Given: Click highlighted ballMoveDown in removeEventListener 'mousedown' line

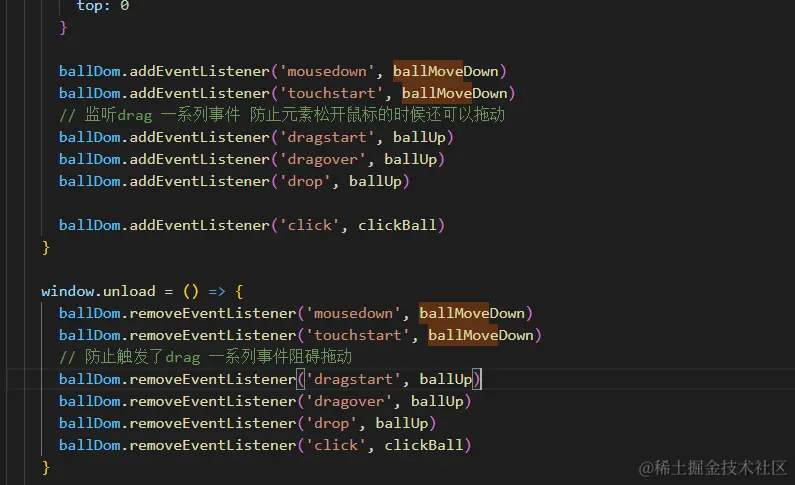Looking at the screenshot, I should pos(472,313).
